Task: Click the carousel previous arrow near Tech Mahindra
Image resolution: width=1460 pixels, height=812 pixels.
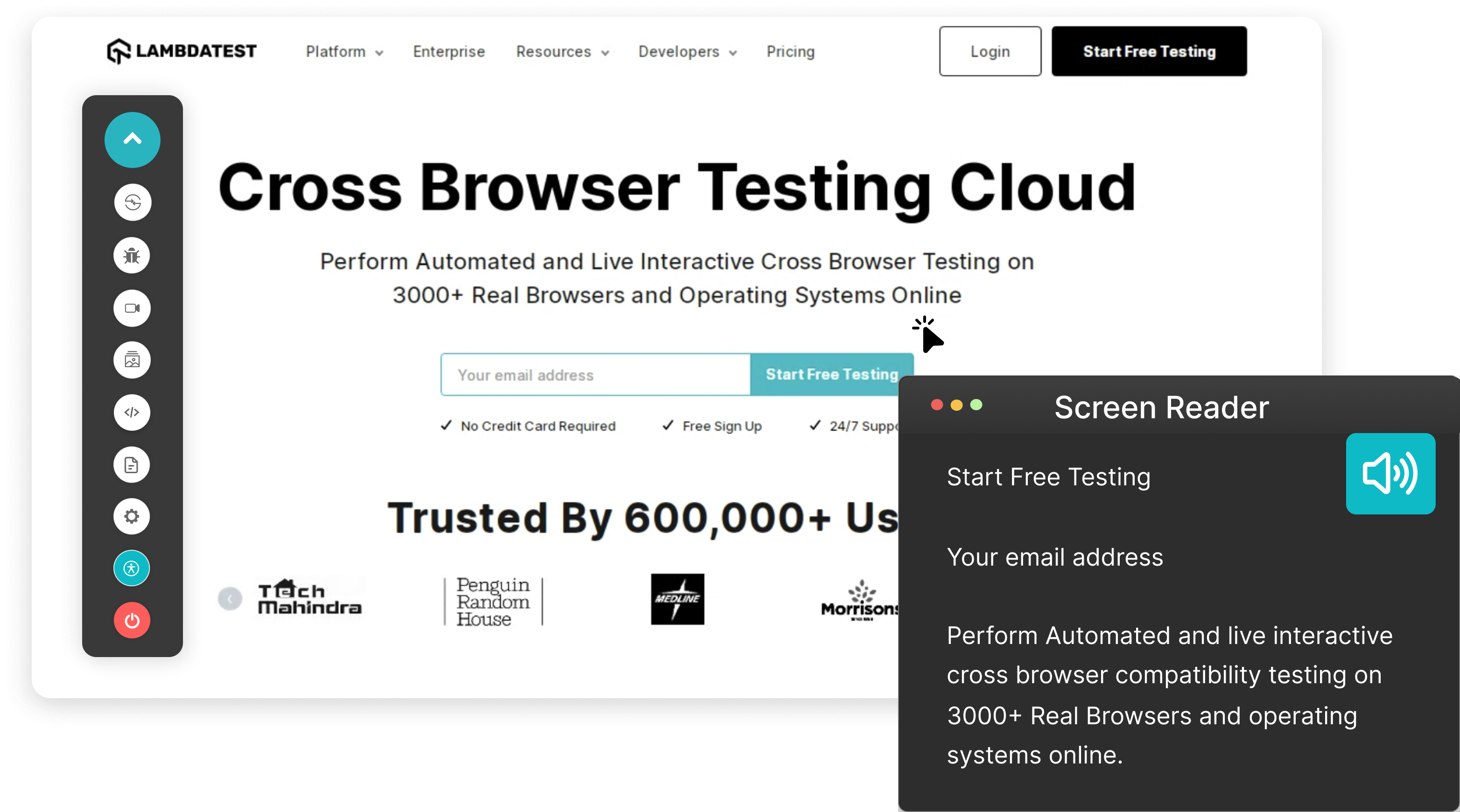Action: (x=230, y=598)
